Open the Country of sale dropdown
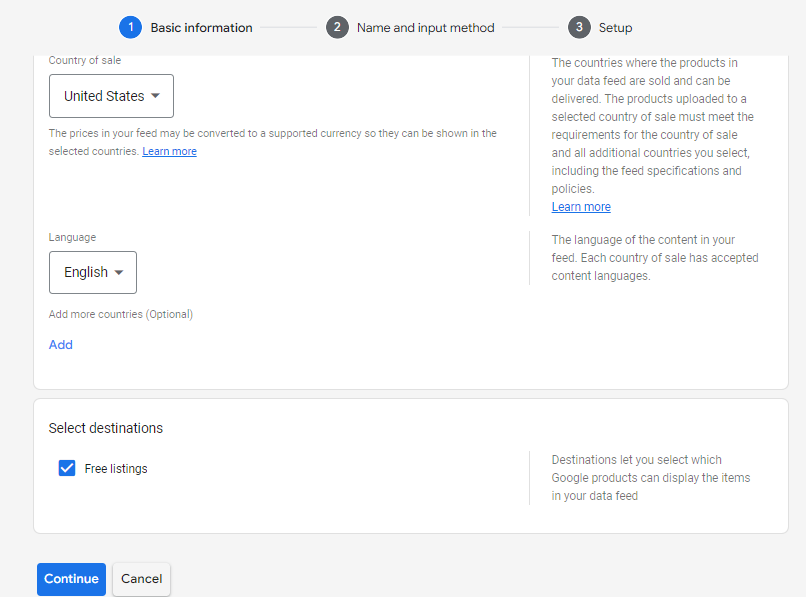 [111, 96]
